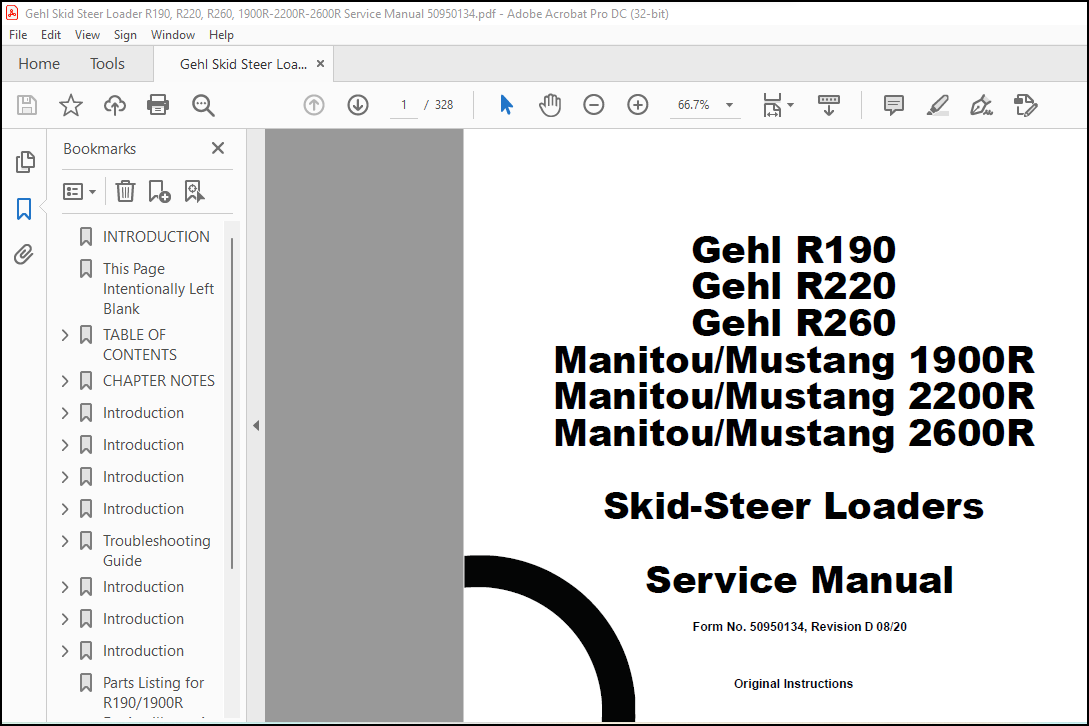Print the document with printer icon

point(158,105)
